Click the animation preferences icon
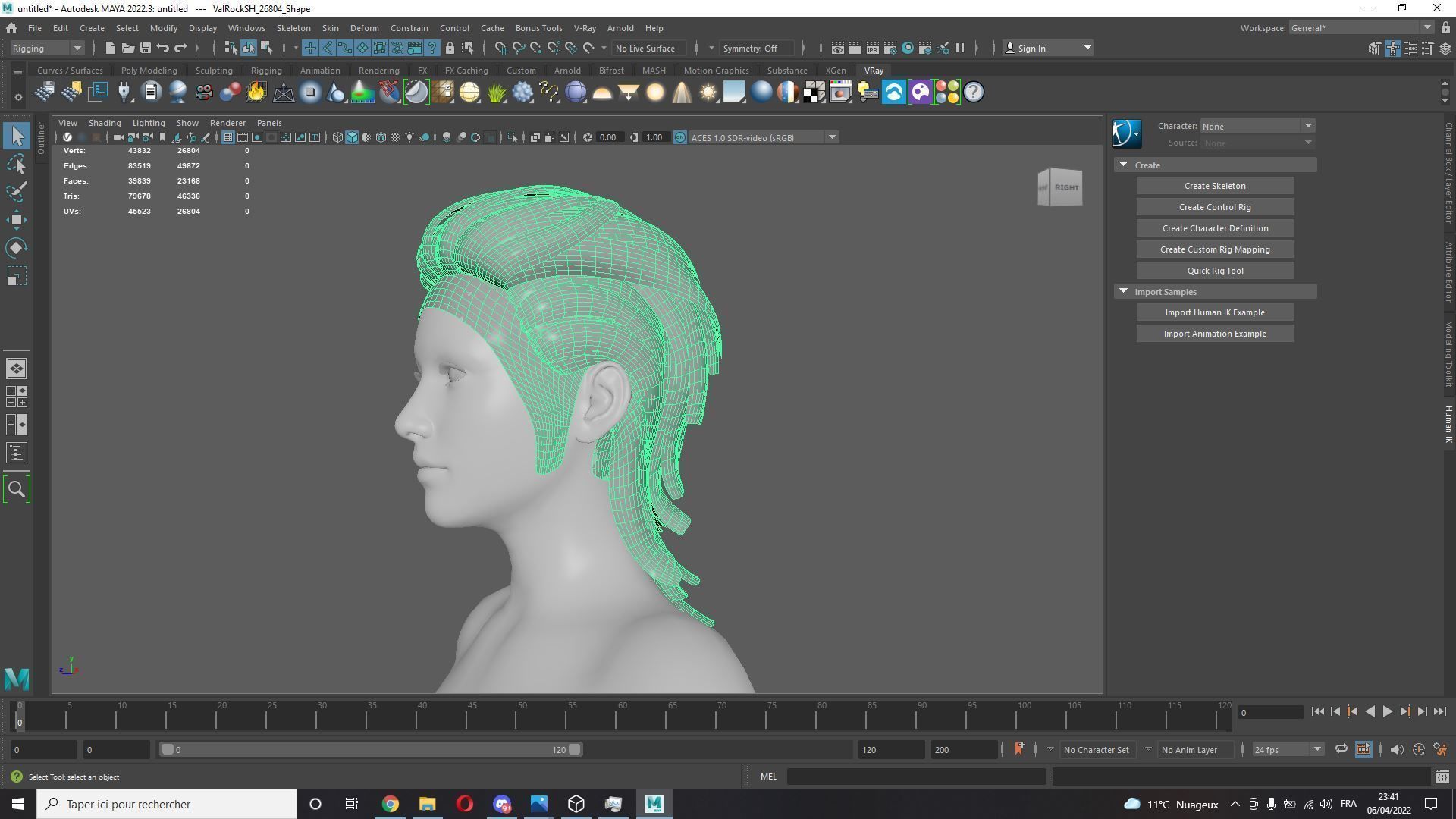The width and height of the screenshot is (1456, 819). click(x=1440, y=749)
